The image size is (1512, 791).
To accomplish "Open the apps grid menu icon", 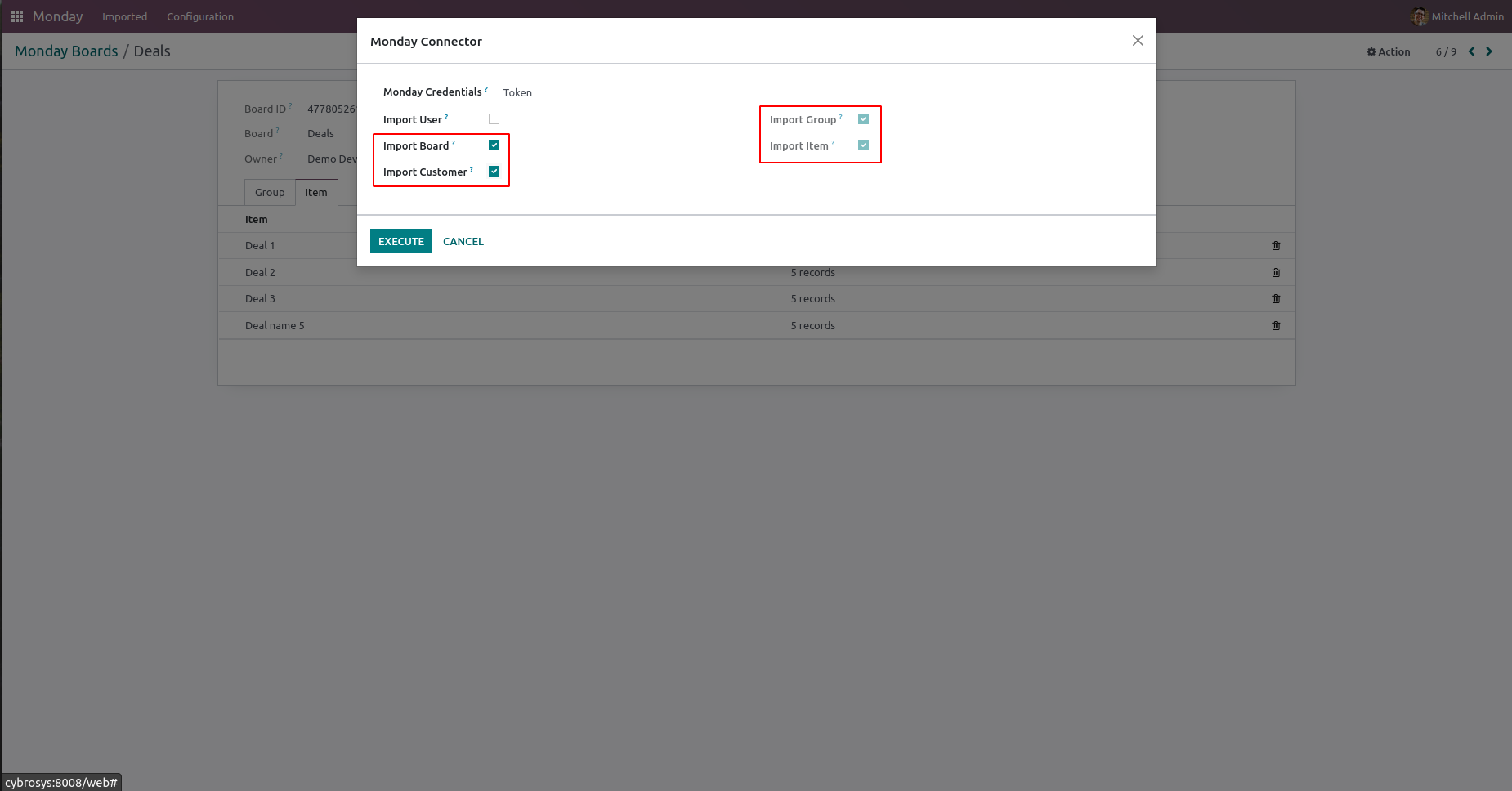I will pos(17,16).
